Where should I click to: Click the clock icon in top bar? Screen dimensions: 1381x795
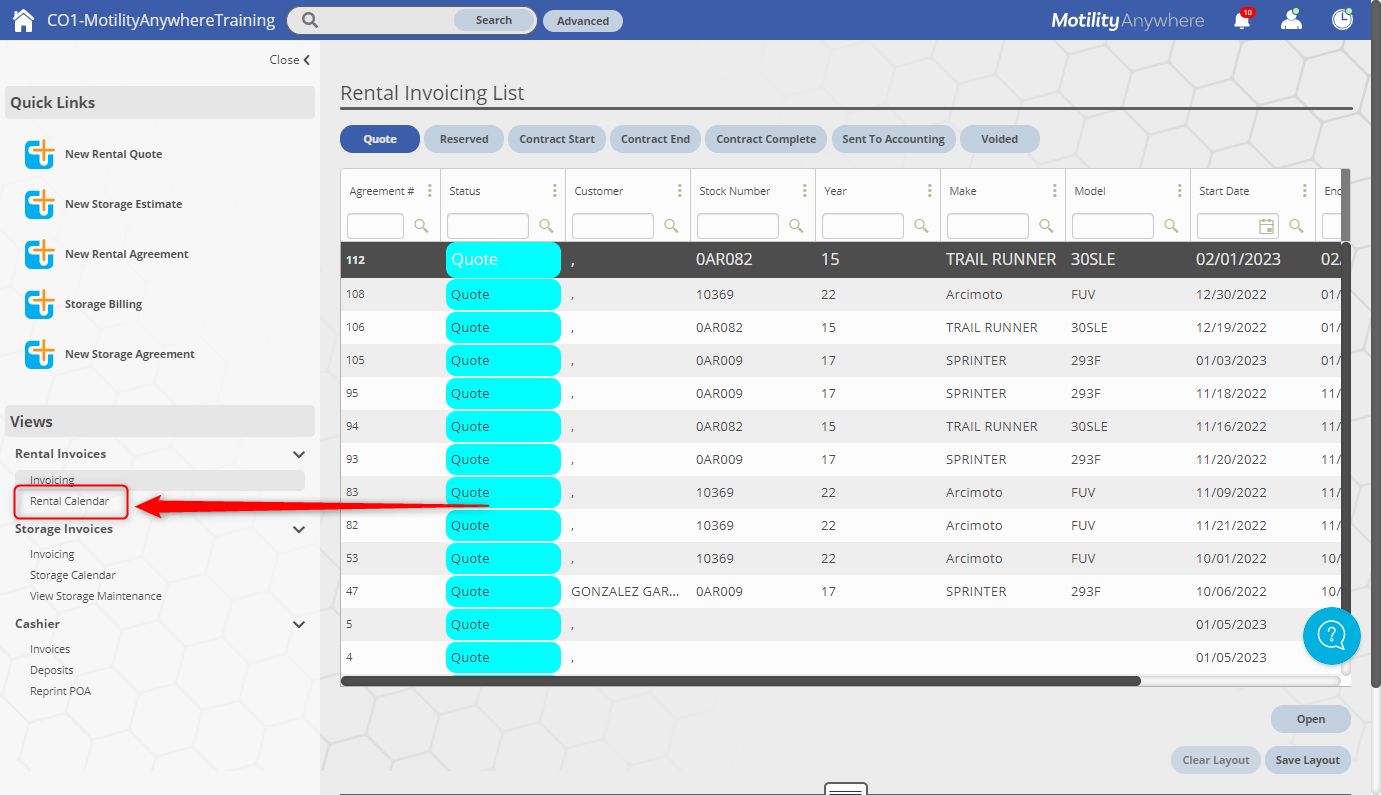coord(1342,20)
